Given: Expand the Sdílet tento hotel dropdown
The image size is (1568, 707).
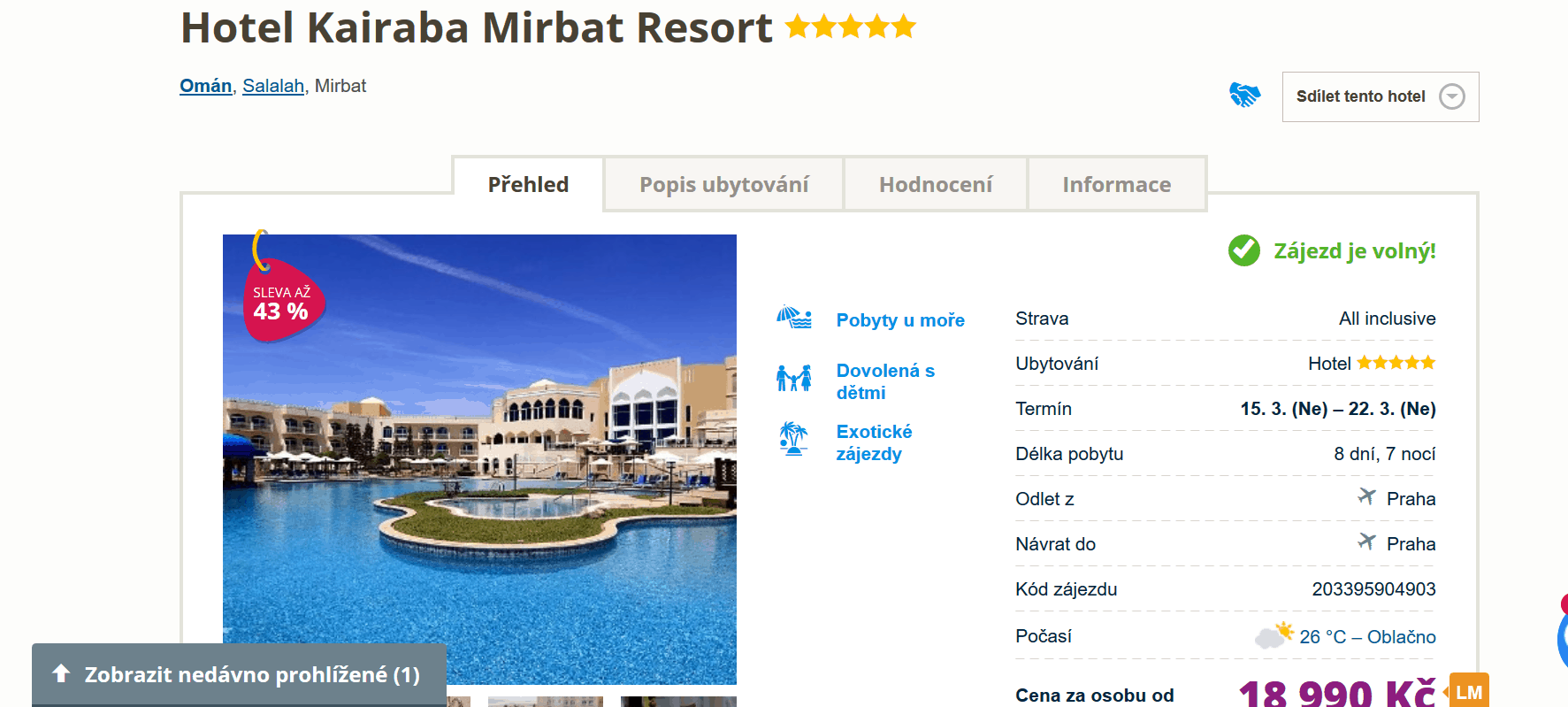Looking at the screenshot, I should [x=1381, y=96].
